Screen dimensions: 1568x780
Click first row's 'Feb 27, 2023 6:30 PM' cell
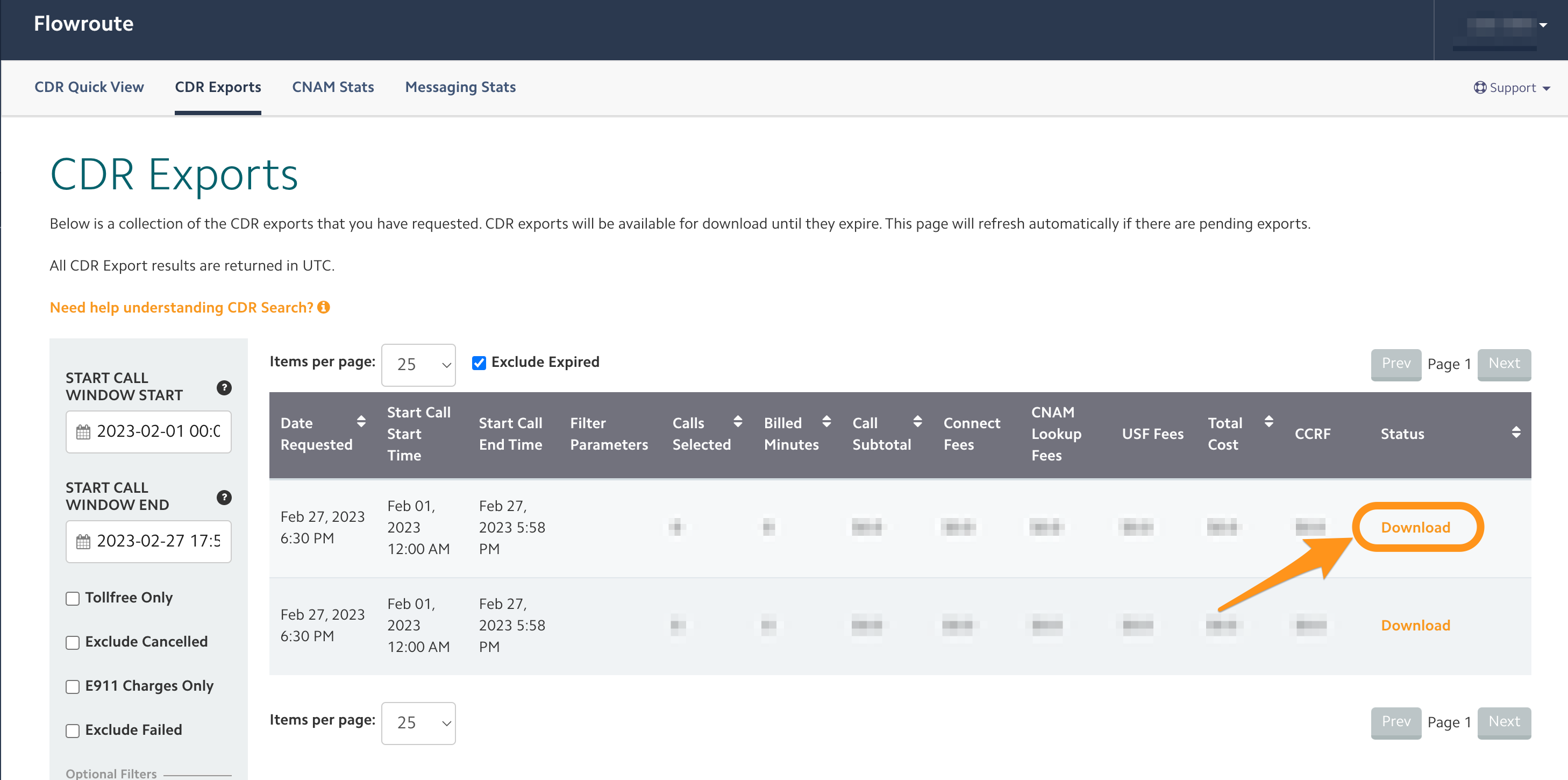pos(323,527)
